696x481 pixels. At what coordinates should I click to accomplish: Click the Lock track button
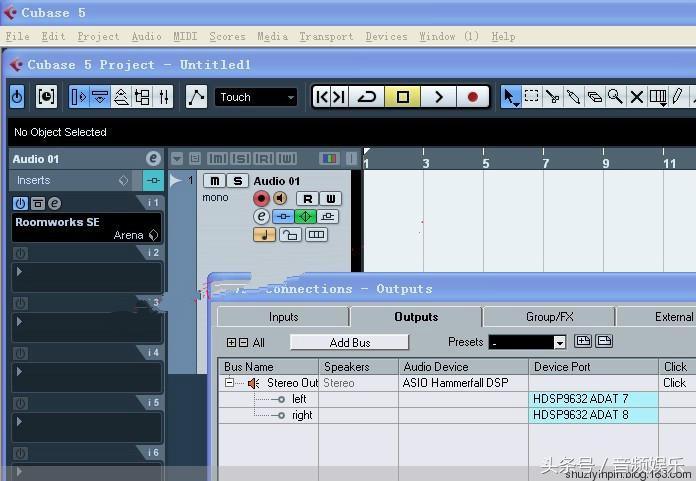290,235
